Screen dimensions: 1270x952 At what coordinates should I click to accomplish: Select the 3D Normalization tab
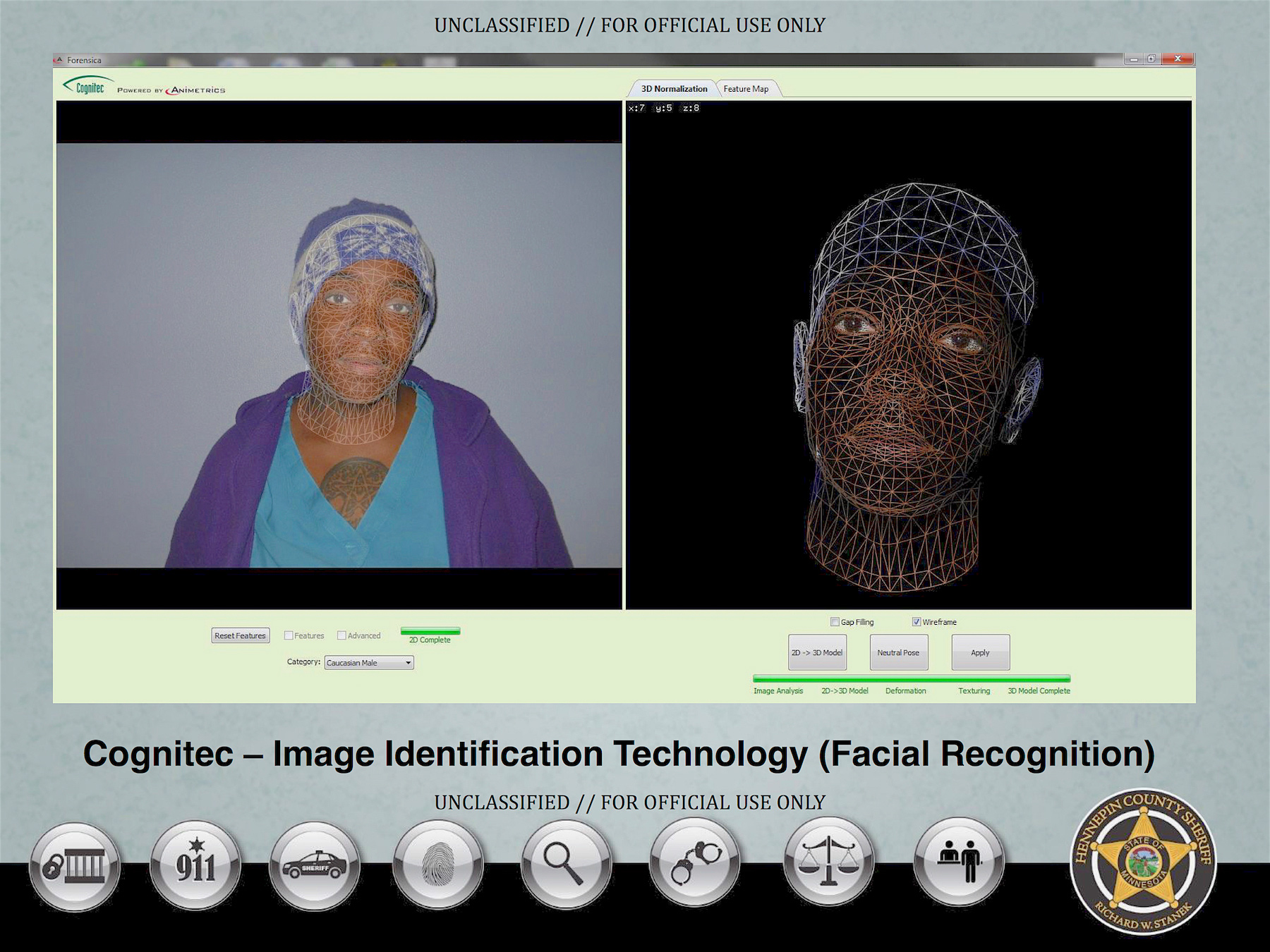673,89
